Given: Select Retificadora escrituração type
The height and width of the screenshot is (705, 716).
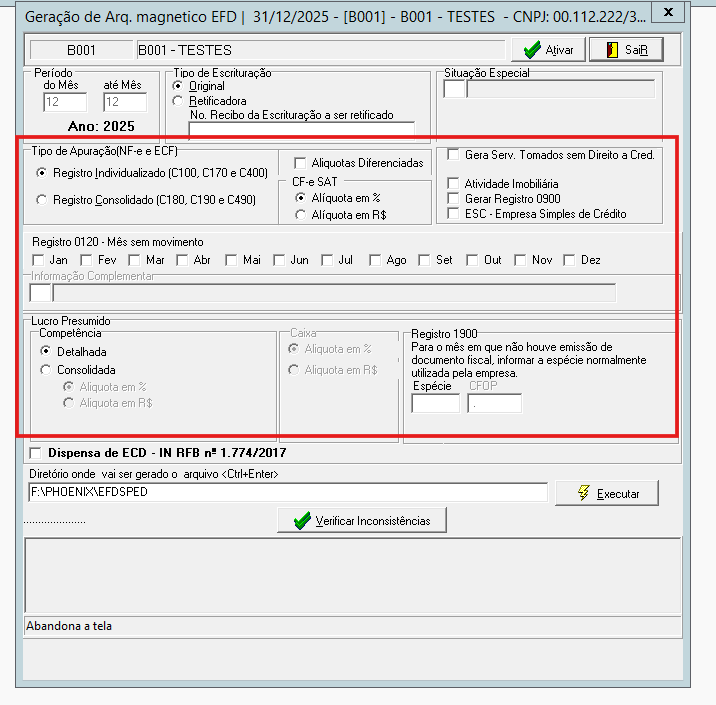Looking at the screenshot, I should pos(178,101).
